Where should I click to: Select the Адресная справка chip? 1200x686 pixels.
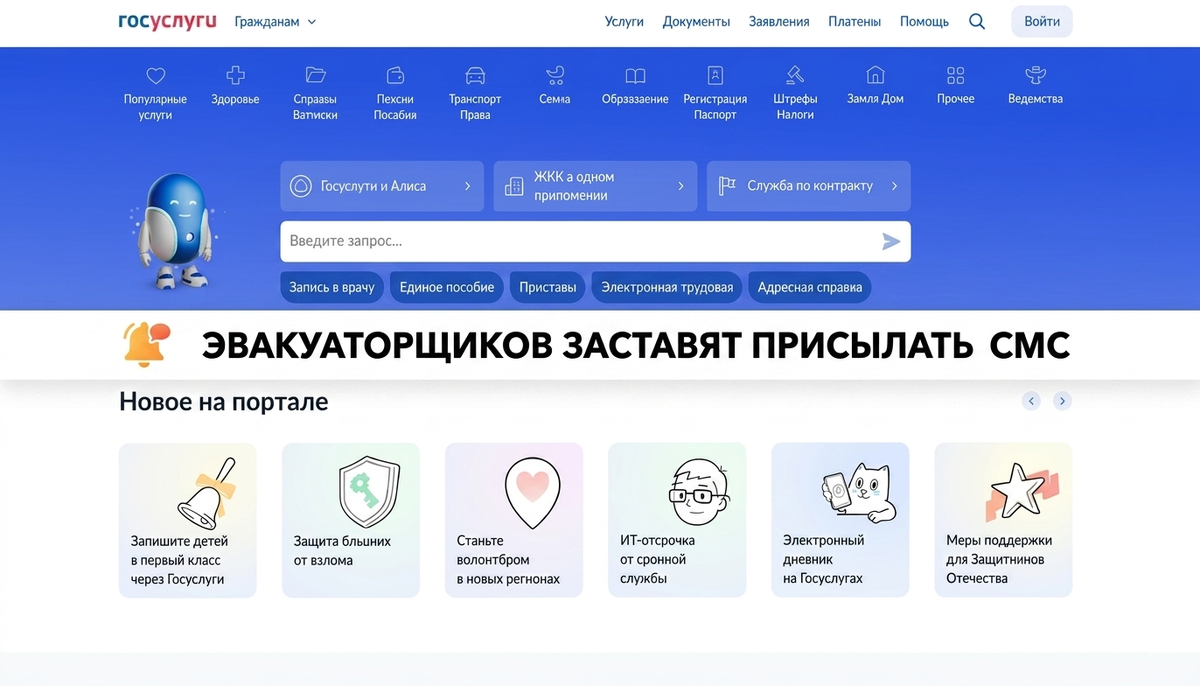[810, 287]
